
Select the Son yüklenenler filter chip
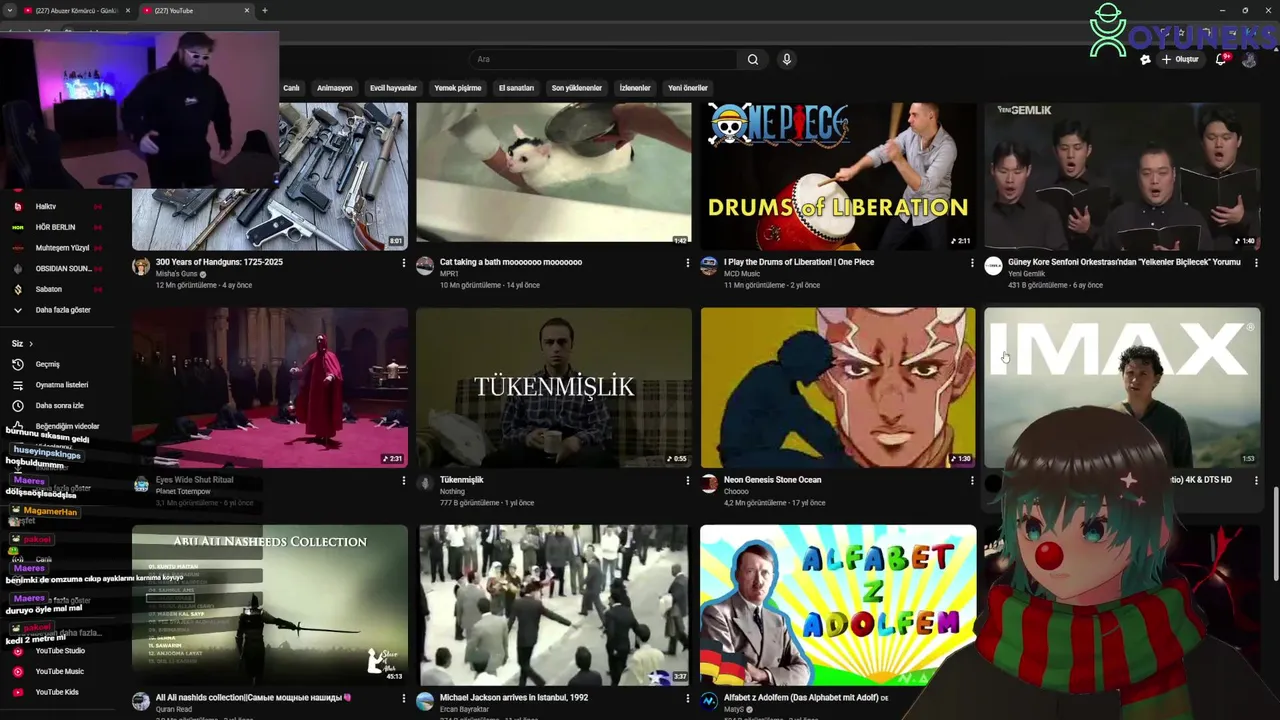(x=576, y=88)
